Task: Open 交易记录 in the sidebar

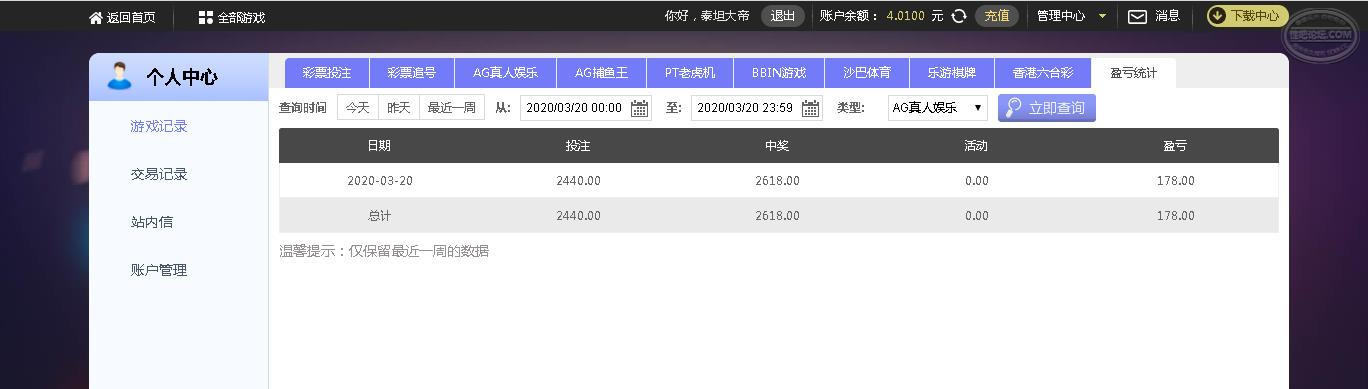Action: 159,174
